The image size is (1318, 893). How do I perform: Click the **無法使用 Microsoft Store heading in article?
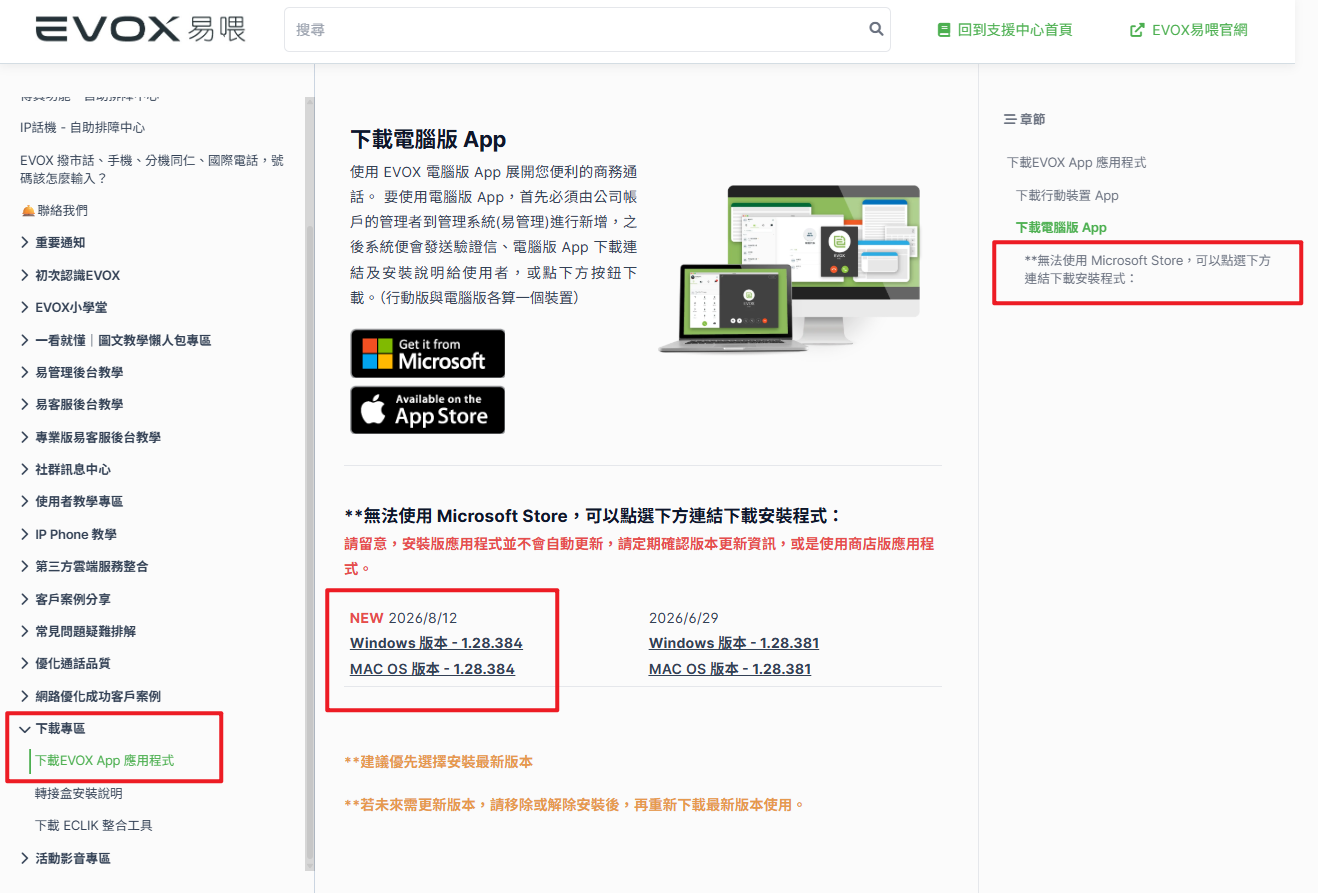coord(593,516)
